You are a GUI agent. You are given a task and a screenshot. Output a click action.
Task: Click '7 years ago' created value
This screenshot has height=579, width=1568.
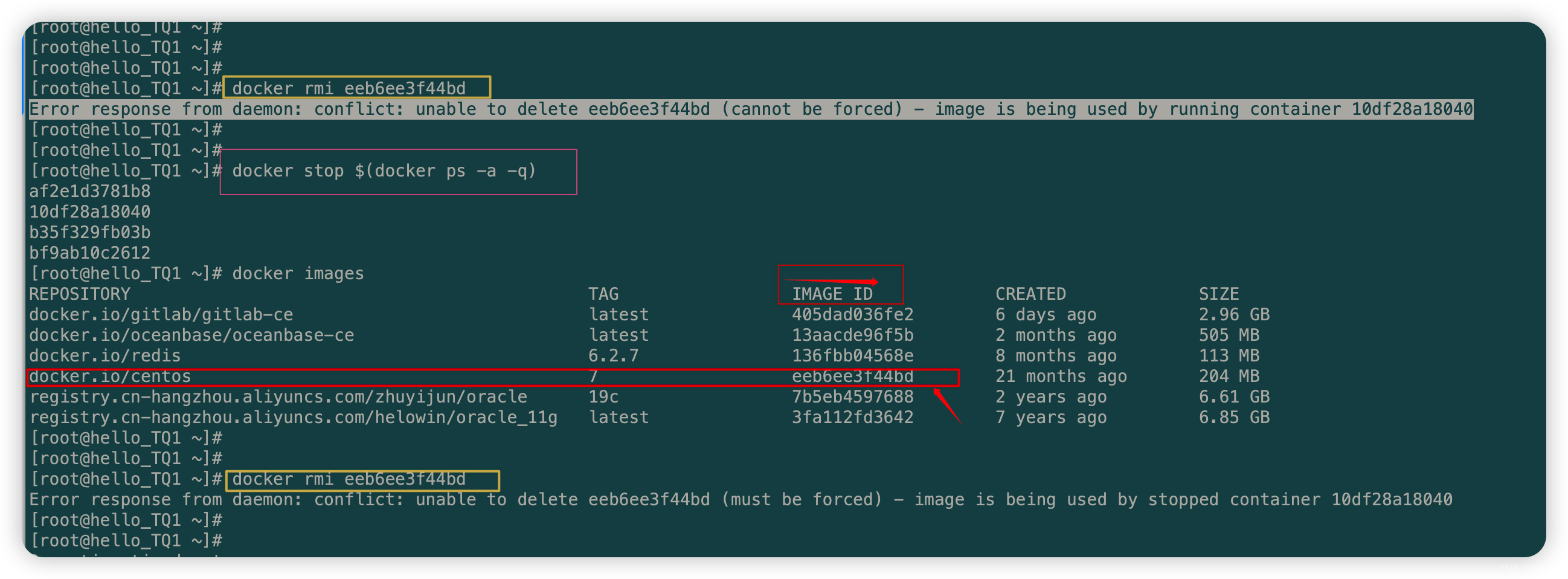click(x=1050, y=418)
